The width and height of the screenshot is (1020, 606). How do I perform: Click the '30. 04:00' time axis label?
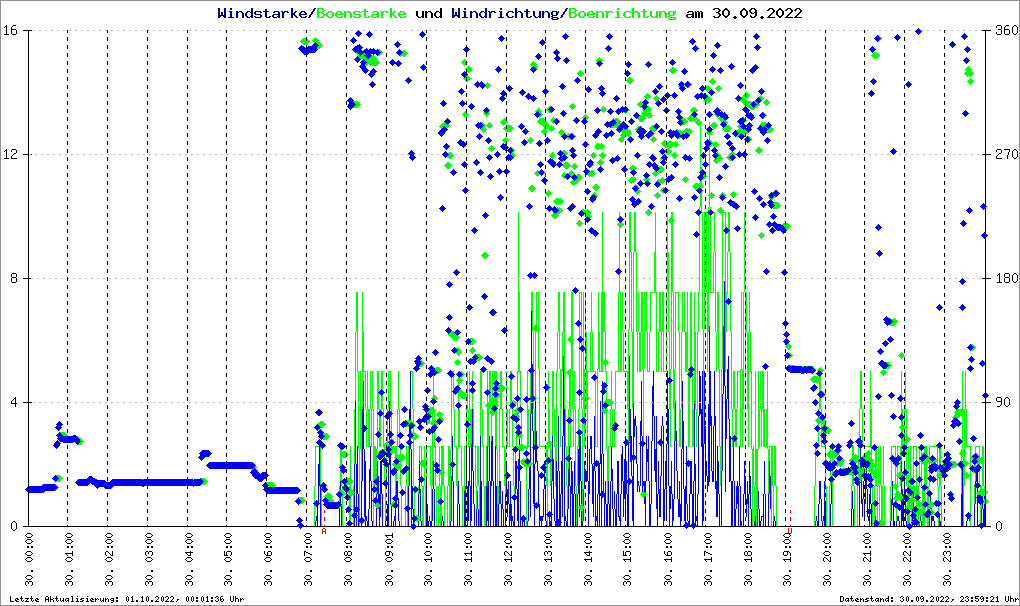tap(189, 560)
